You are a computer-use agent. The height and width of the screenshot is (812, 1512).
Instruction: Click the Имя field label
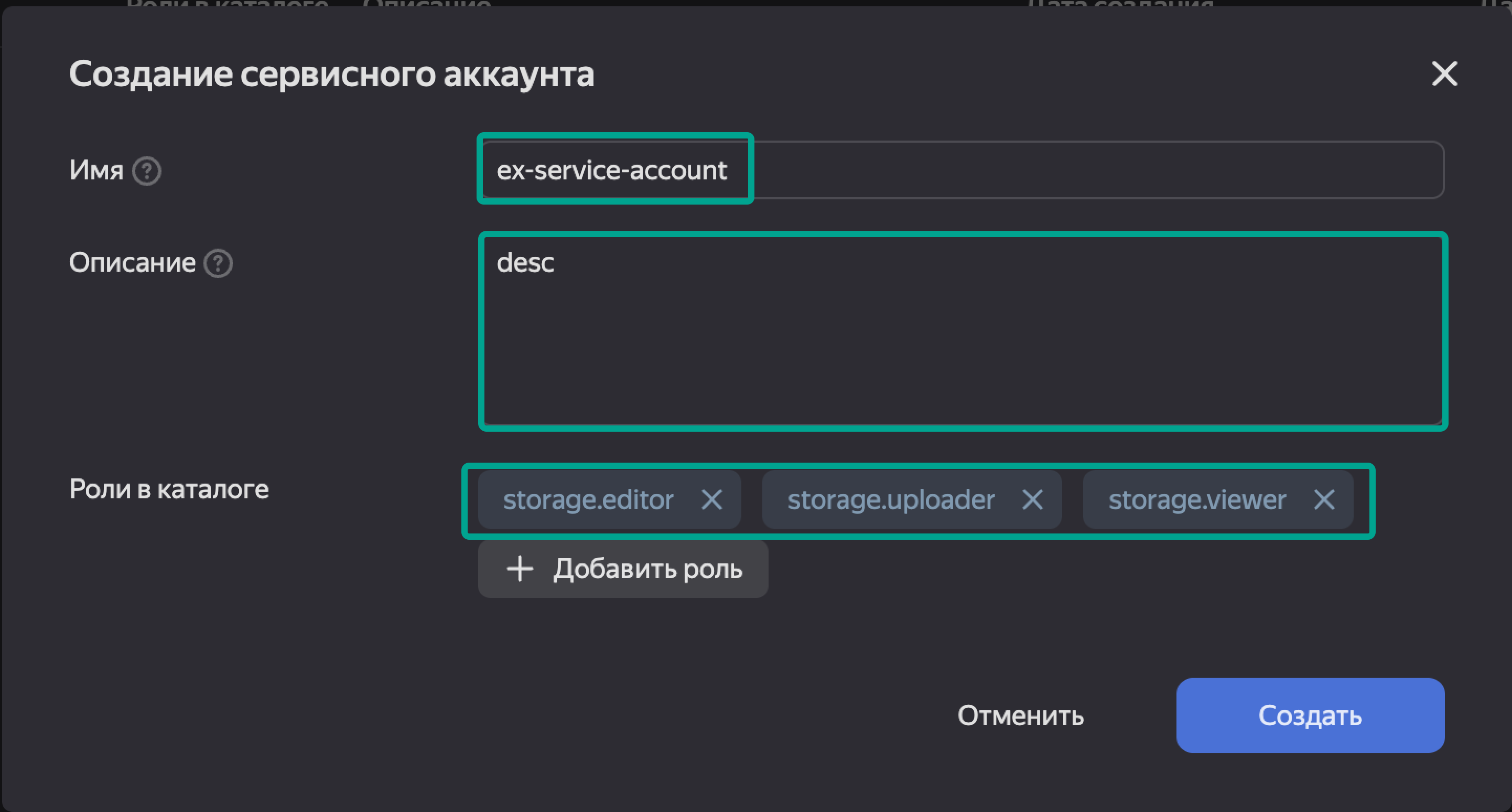point(96,171)
